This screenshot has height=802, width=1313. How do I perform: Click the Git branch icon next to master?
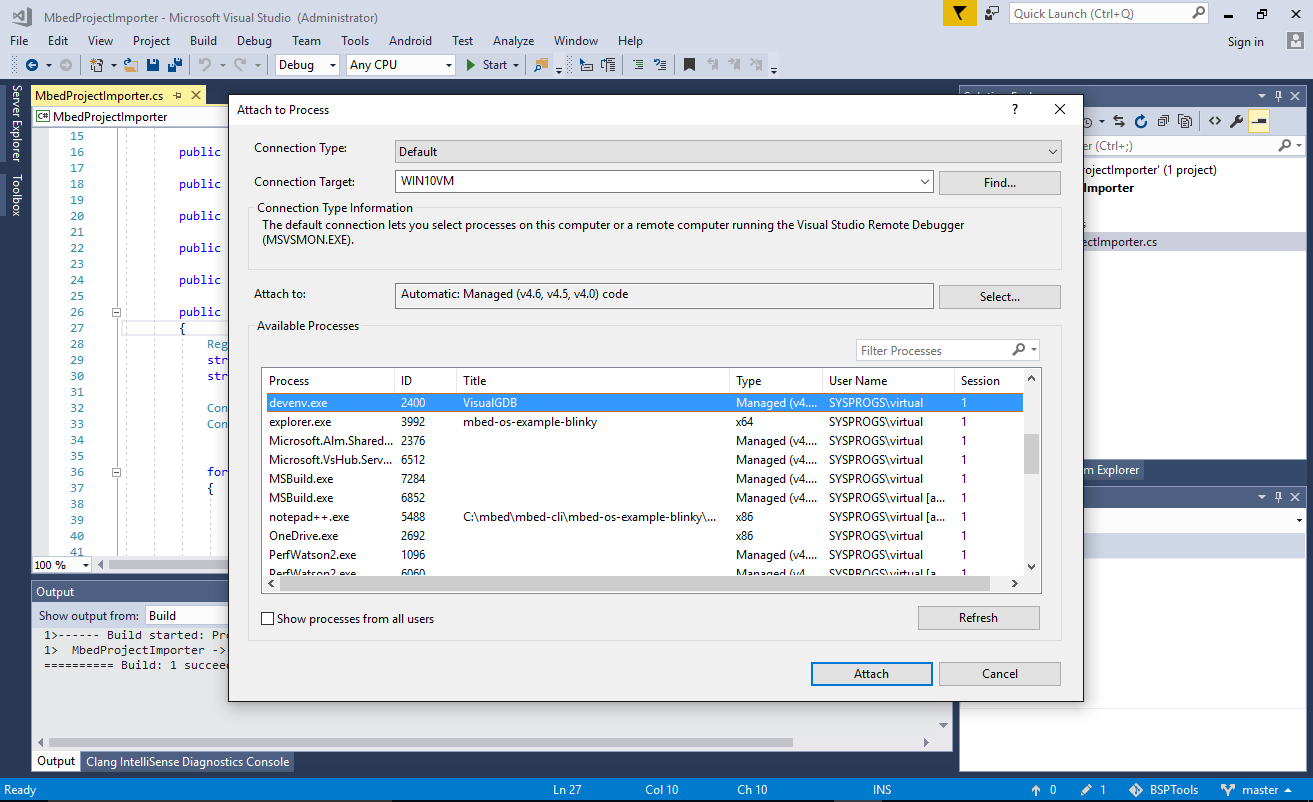[1228, 790]
